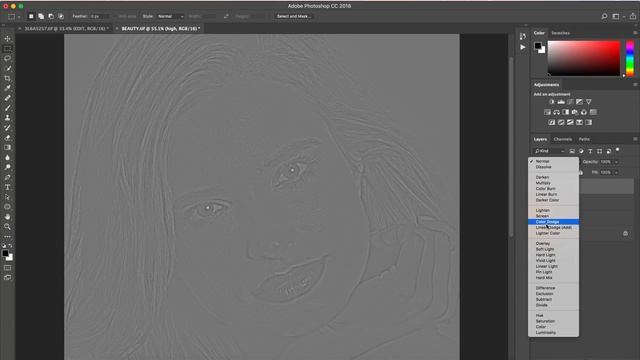This screenshot has height=360, width=640.
Task: Toggle the pixel layer filter
Action: [572, 151]
